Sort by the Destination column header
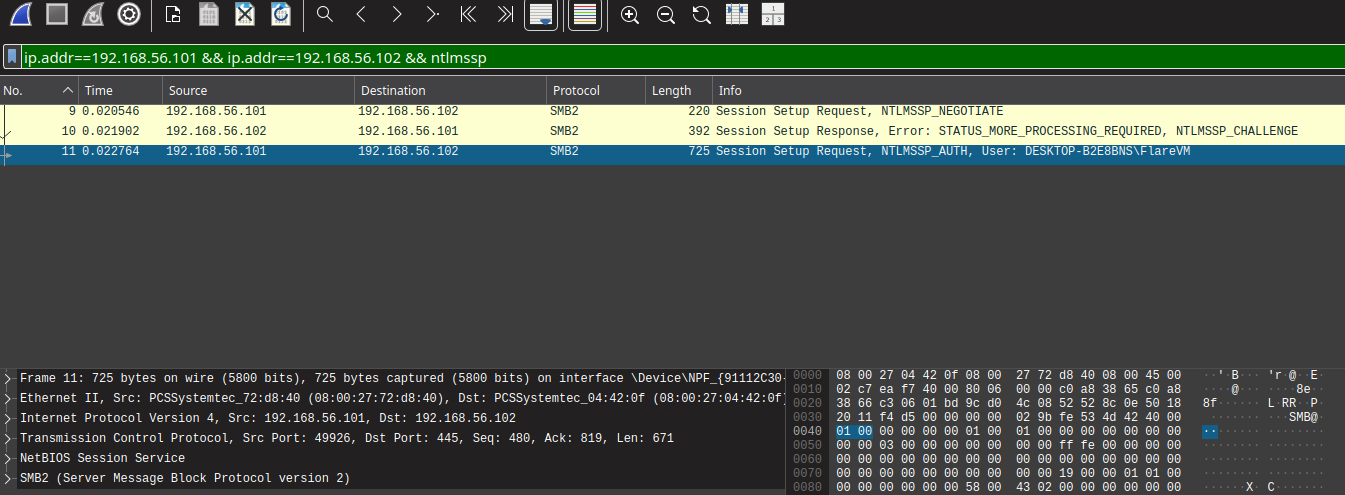The width and height of the screenshot is (1345, 495). tap(451, 90)
